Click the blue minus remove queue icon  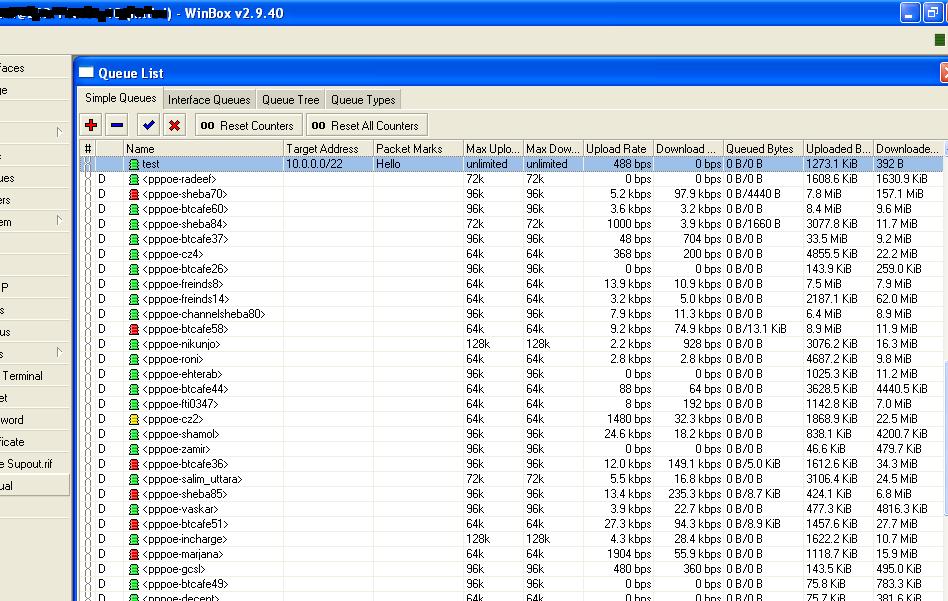point(117,125)
